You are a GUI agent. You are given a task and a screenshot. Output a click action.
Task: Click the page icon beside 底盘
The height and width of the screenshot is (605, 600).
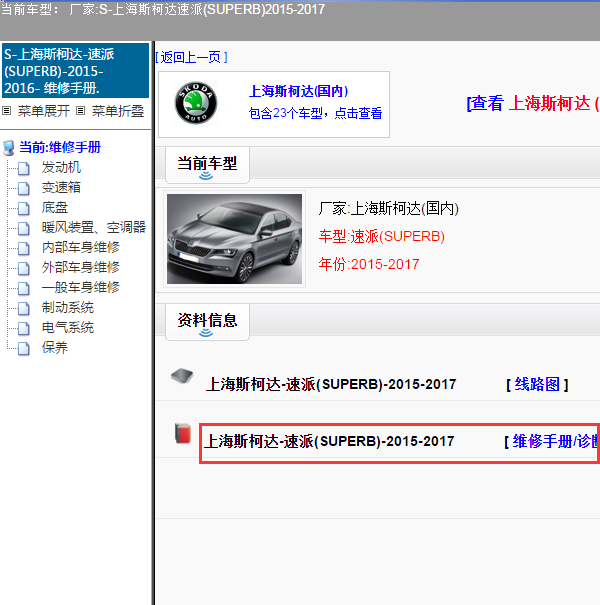coord(24,208)
